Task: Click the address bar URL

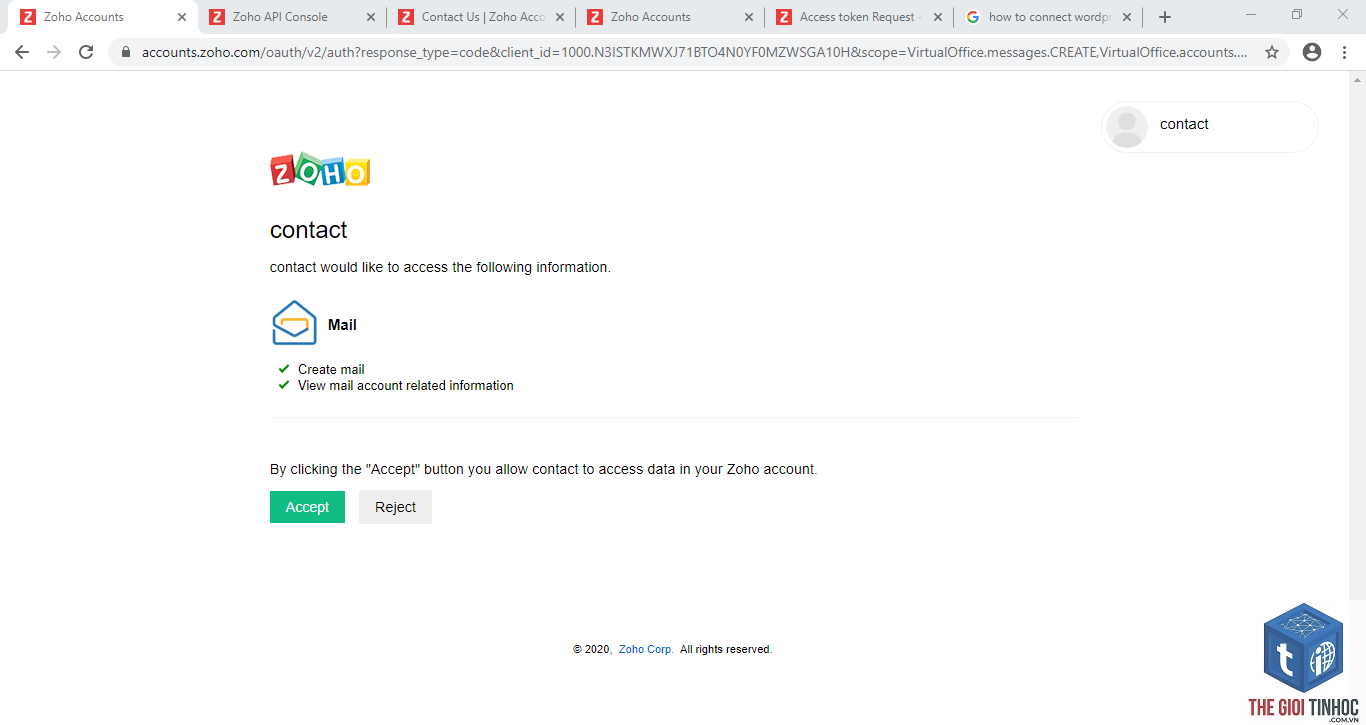Action: [694, 52]
